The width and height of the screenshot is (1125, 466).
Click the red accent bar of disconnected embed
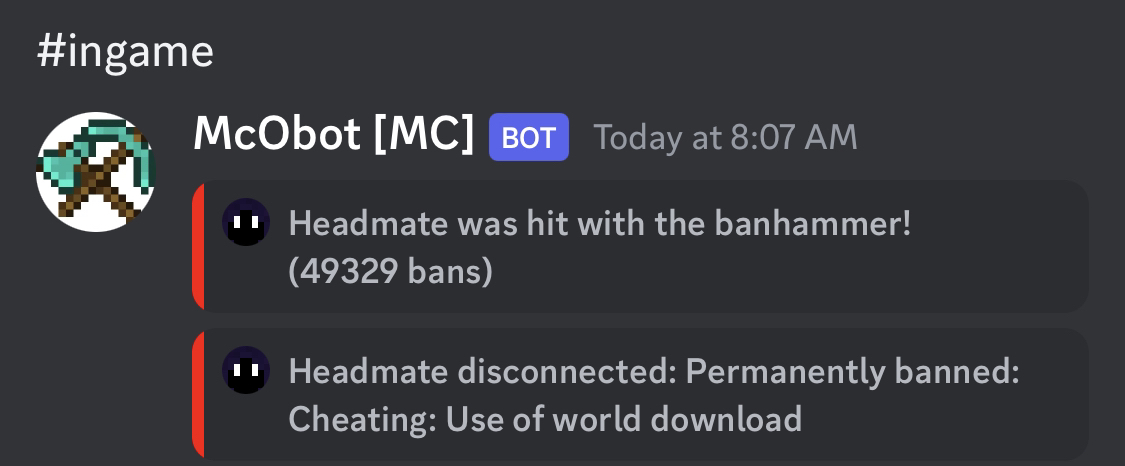point(198,394)
